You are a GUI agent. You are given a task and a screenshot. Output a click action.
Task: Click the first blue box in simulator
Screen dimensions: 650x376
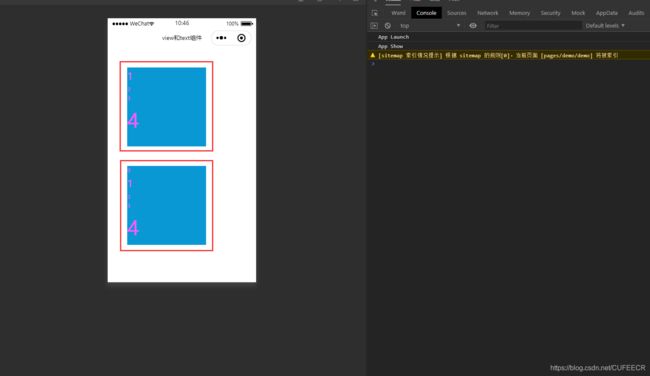coord(166,107)
